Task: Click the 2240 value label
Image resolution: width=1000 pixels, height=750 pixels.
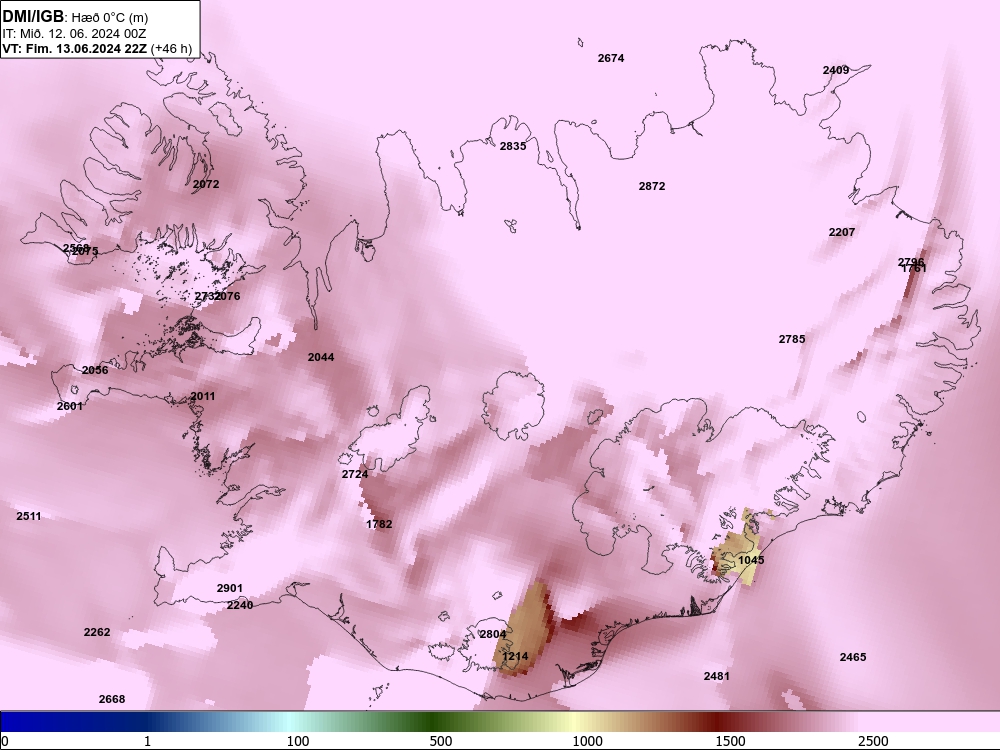Action: point(240,605)
